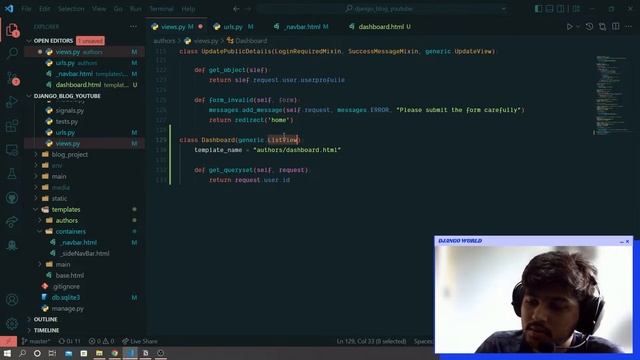This screenshot has height=360, width=640.
Task: Switch to the _navbar.html editor tab
Action: click(x=302, y=27)
